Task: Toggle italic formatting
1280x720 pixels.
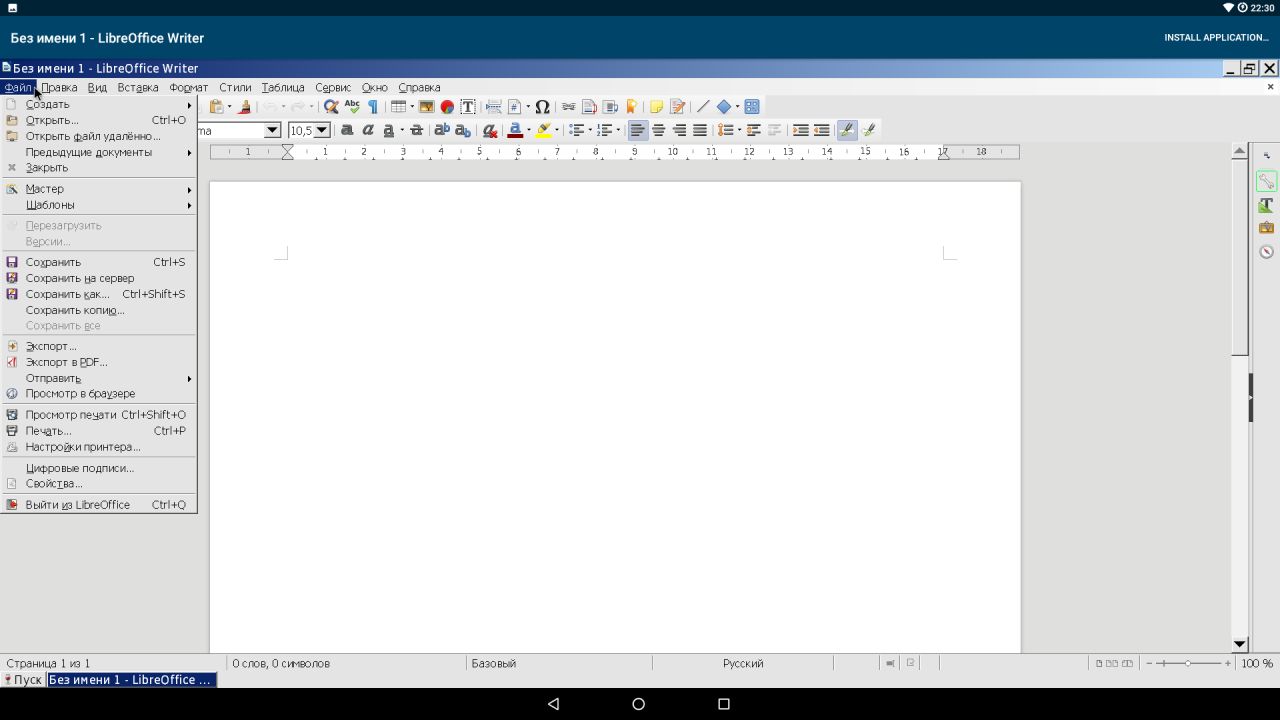Action: 368,130
